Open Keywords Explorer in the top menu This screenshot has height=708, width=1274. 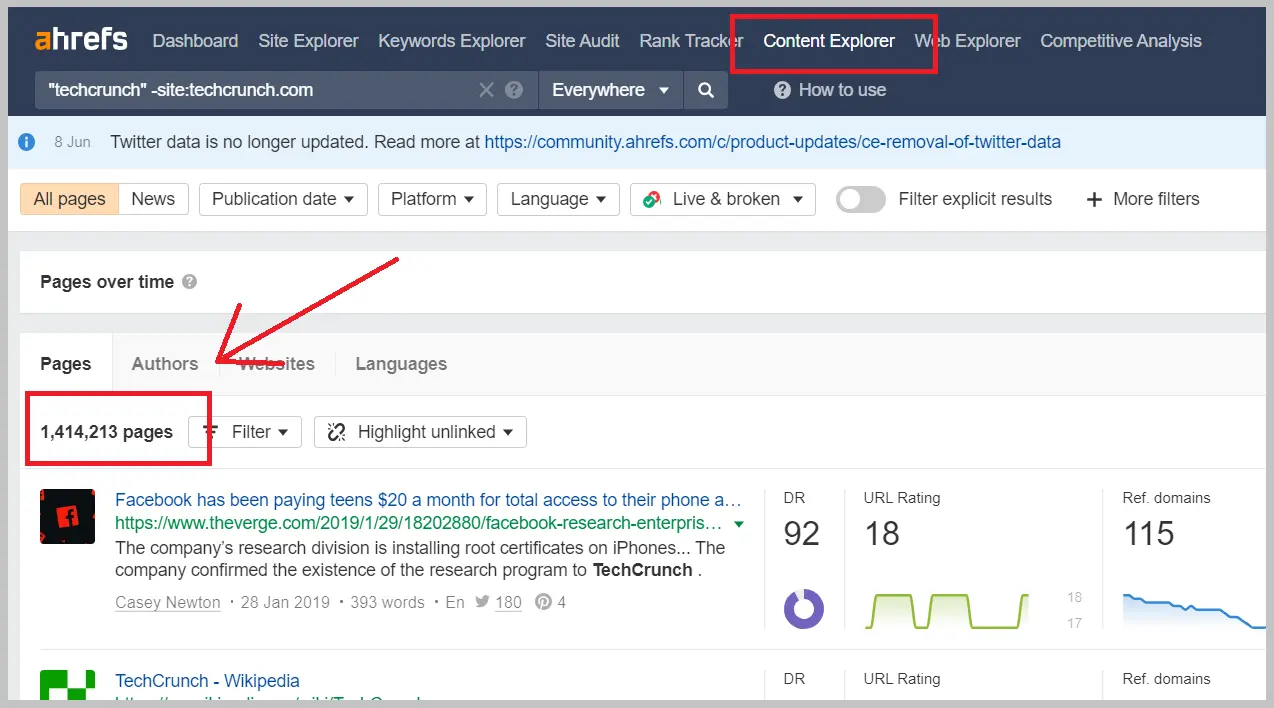pyautogui.click(x=451, y=41)
